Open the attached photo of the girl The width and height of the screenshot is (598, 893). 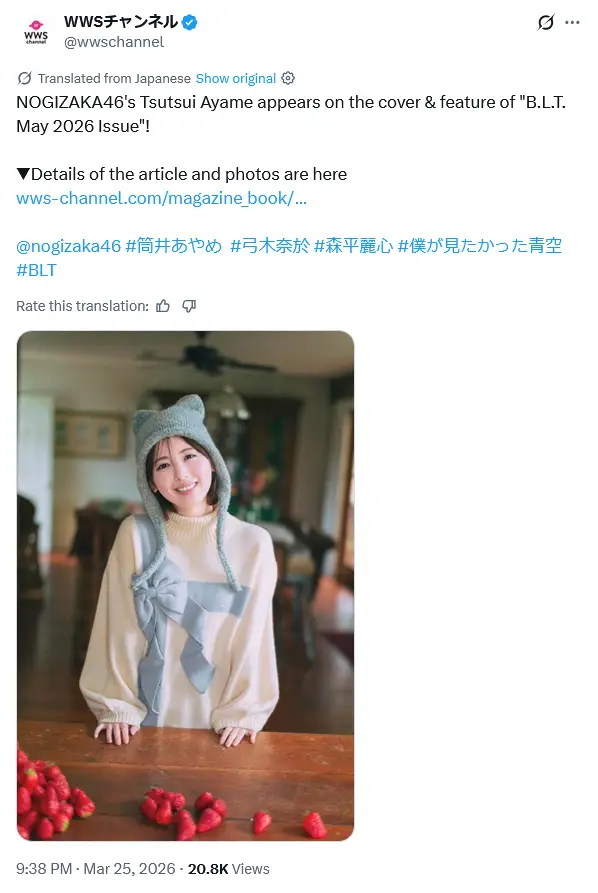[185, 585]
